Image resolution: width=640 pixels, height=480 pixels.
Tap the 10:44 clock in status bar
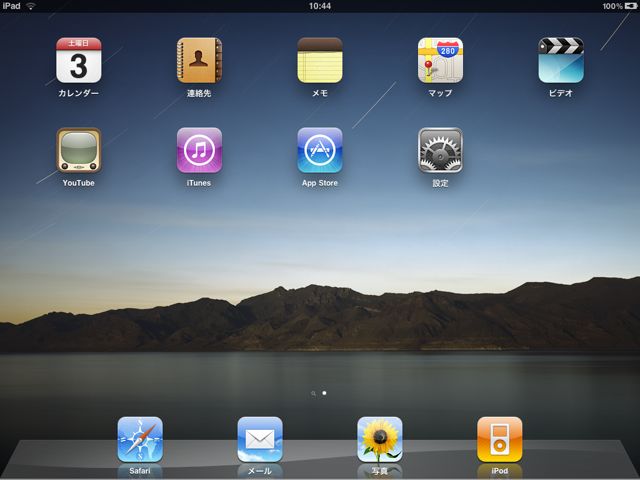point(320,6)
